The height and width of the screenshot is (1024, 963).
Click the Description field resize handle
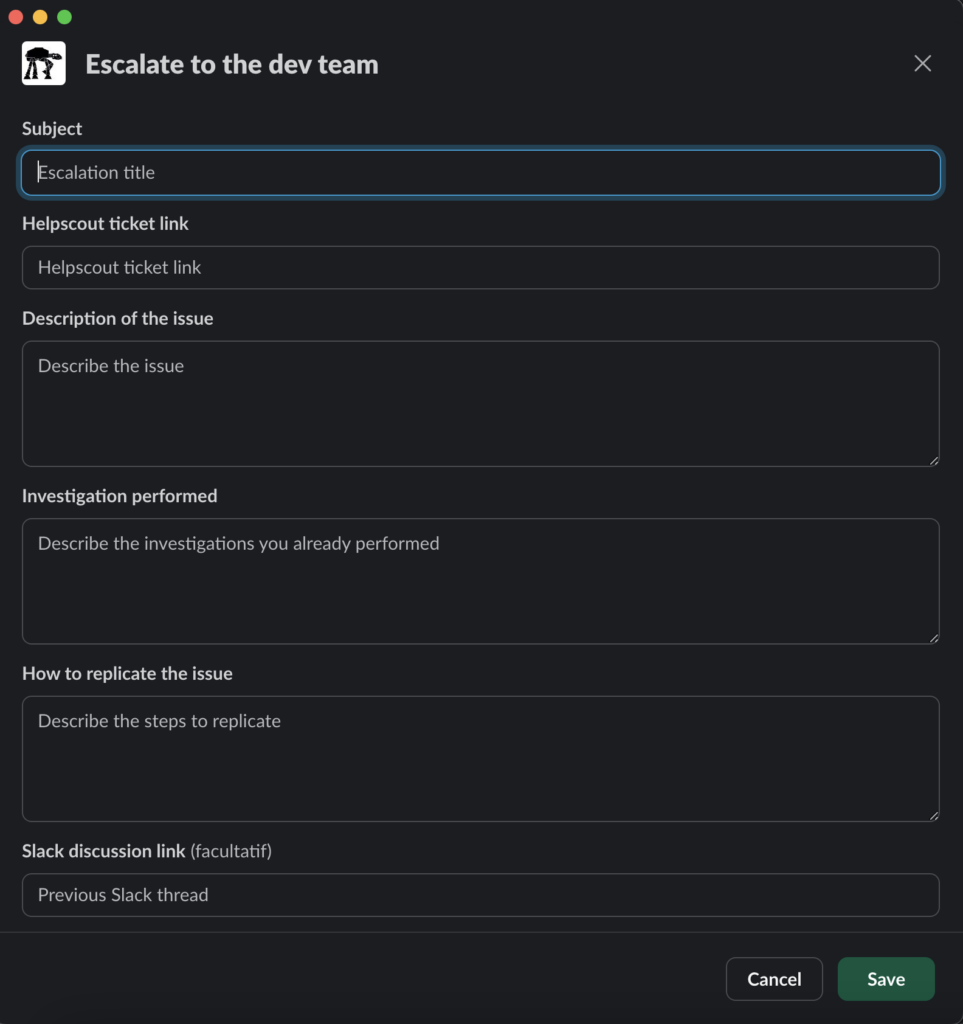[933, 460]
